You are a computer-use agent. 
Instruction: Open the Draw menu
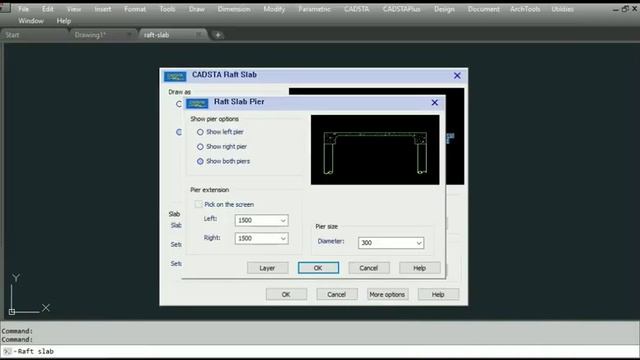point(197,9)
